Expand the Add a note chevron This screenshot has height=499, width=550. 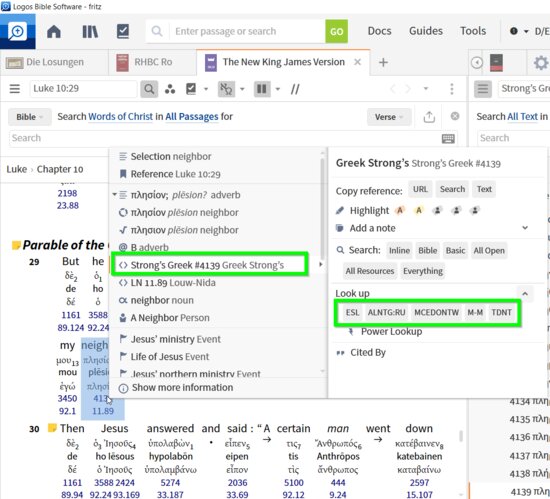(525, 228)
